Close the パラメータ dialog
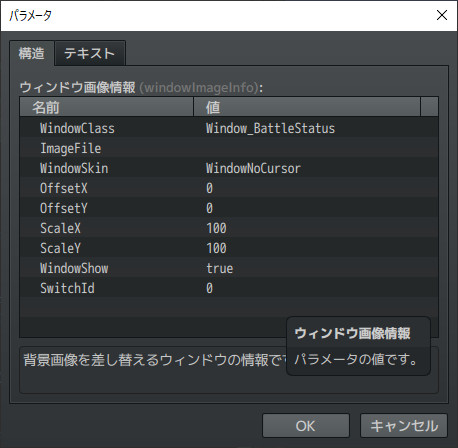Screen dimensions: 458x448 (442, 15)
